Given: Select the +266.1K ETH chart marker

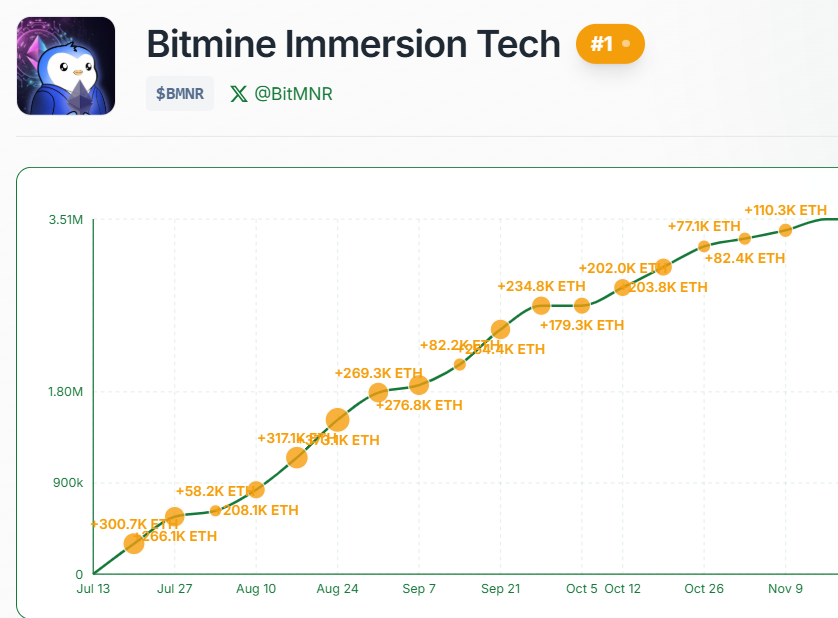Looking at the screenshot, I should [174, 517].
